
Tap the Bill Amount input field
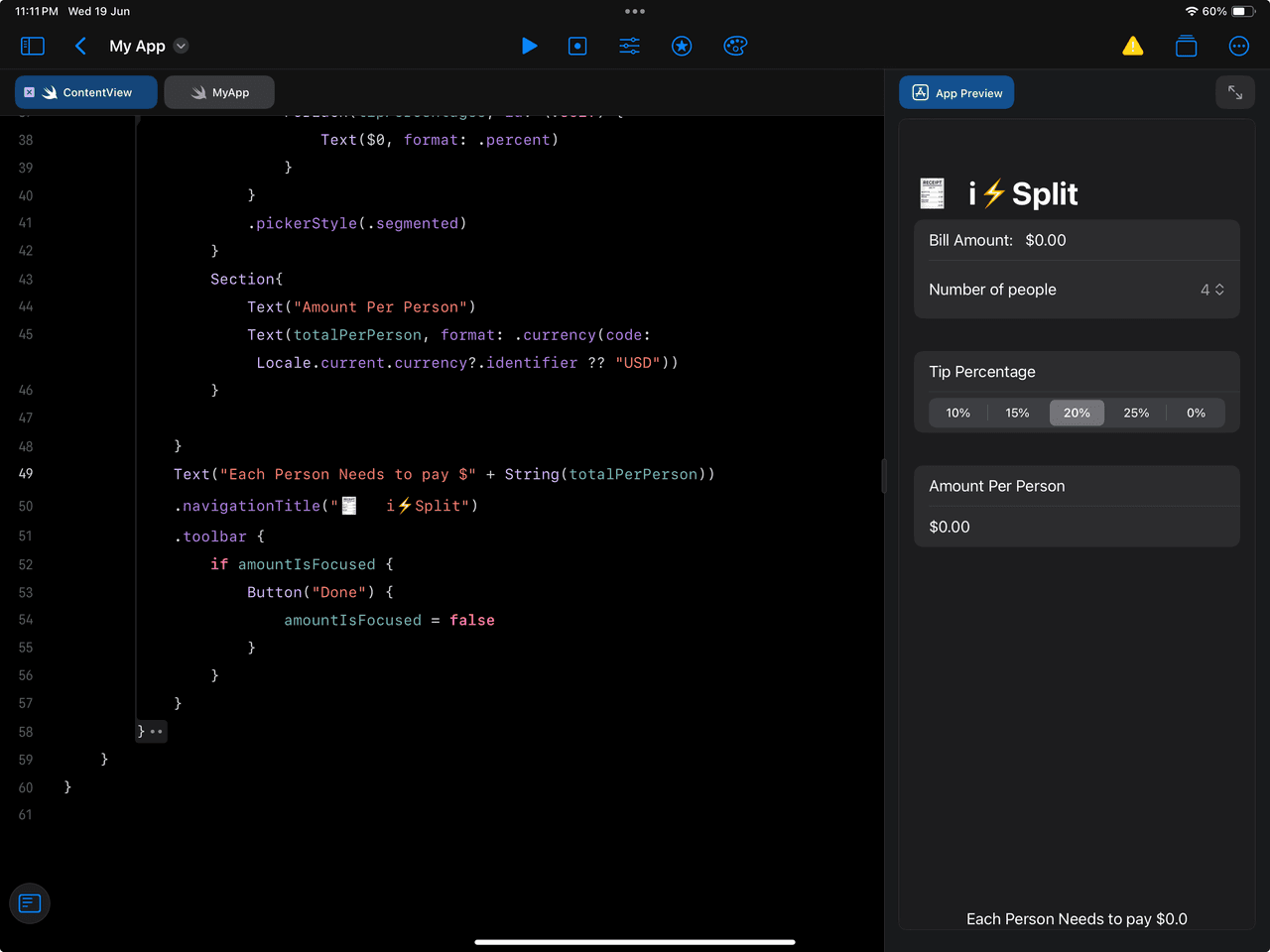1046,240
